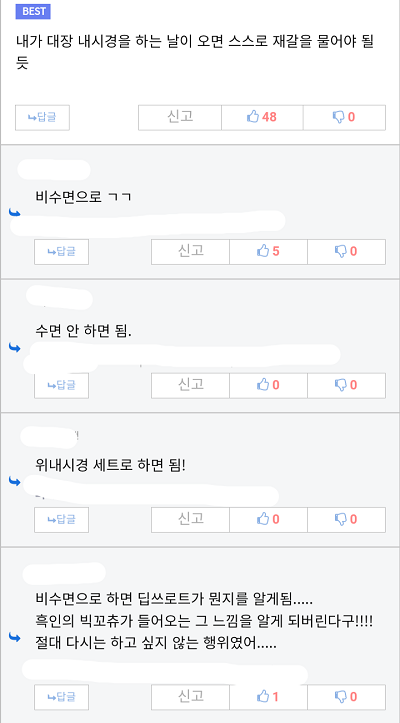Downvote the reply '위내시경 세트로 하면 됨!'
Screen dimensions: 400x723
[x=346, y=520]
